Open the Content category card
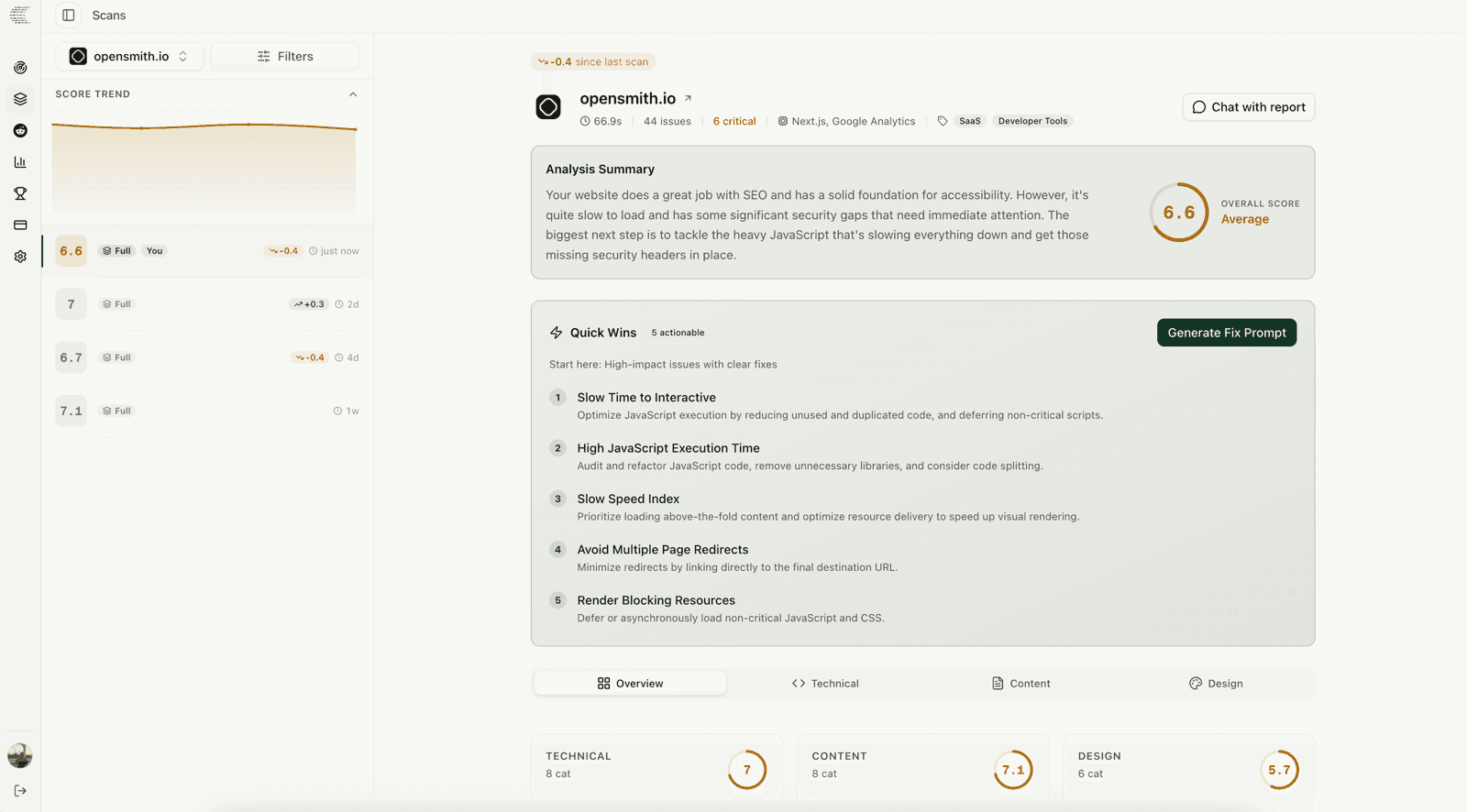The width and height of the screenshot is (1467, 812). coord(922,768)
